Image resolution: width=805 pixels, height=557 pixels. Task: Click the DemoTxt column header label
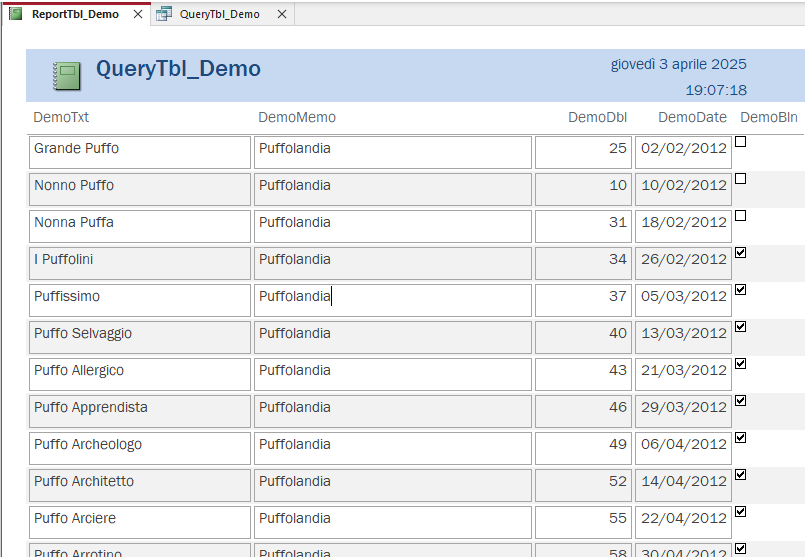[x=61, y=117]
